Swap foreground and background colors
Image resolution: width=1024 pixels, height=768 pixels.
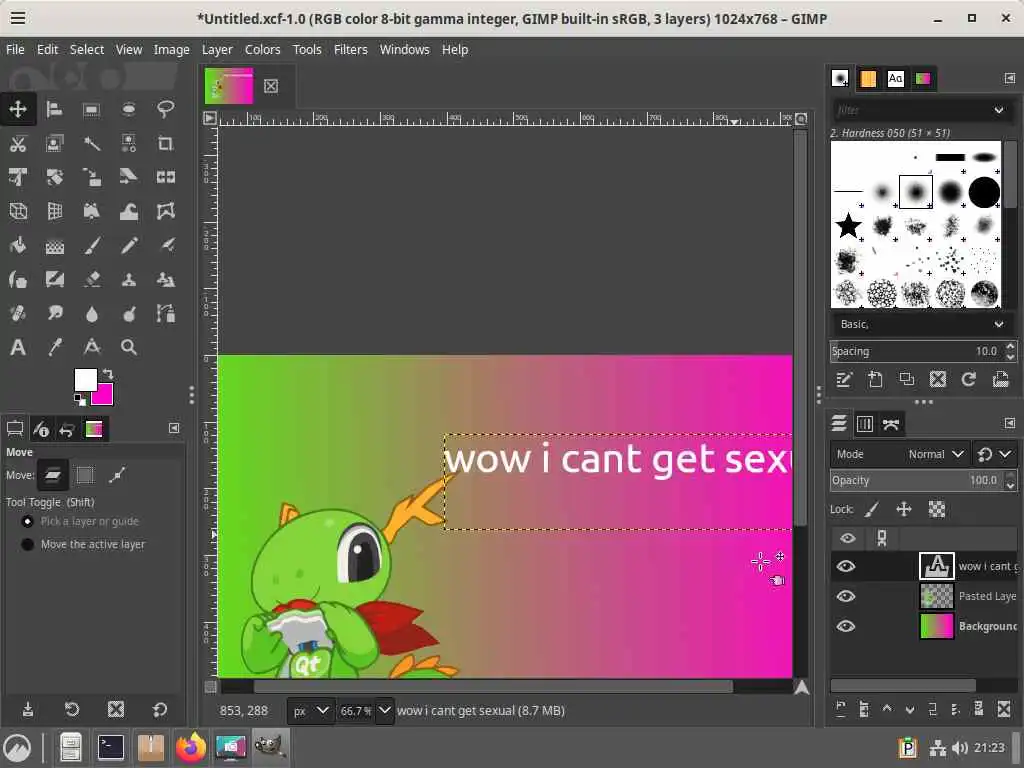108,374
